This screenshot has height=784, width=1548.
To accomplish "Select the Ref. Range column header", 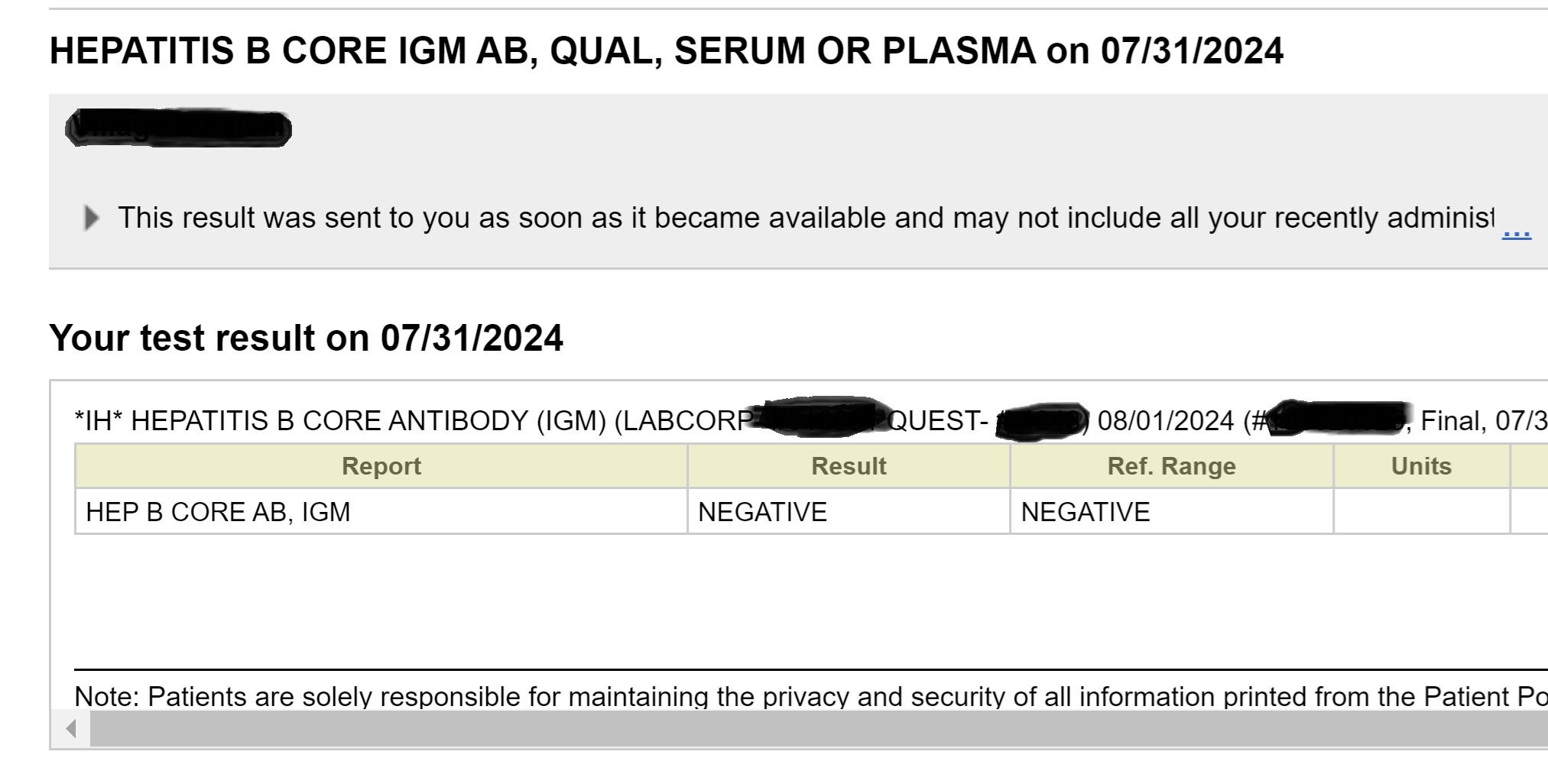I will tap(1171, 466).
